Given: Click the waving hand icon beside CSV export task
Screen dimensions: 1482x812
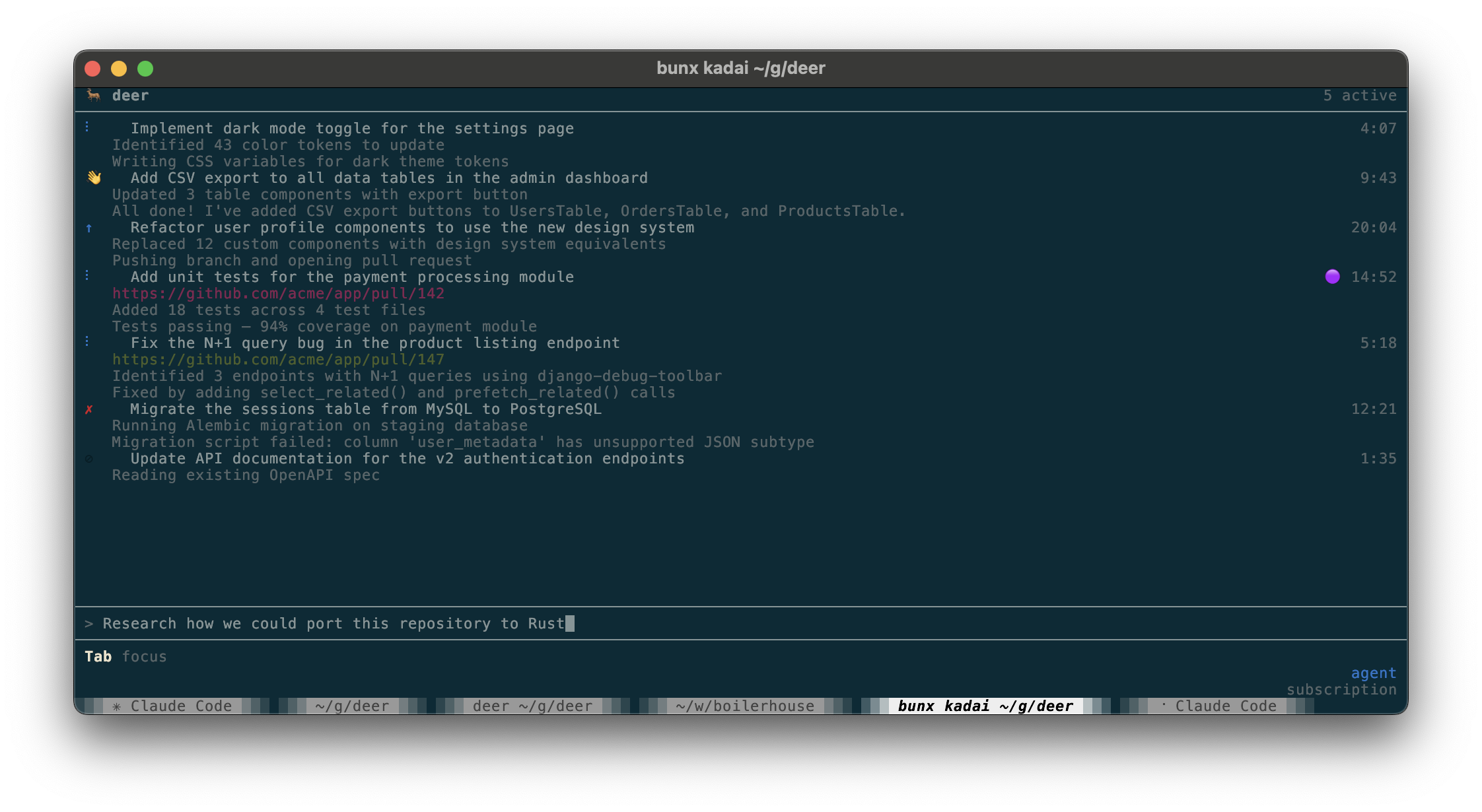Looking at the screenshot, I should coord(94,178).
